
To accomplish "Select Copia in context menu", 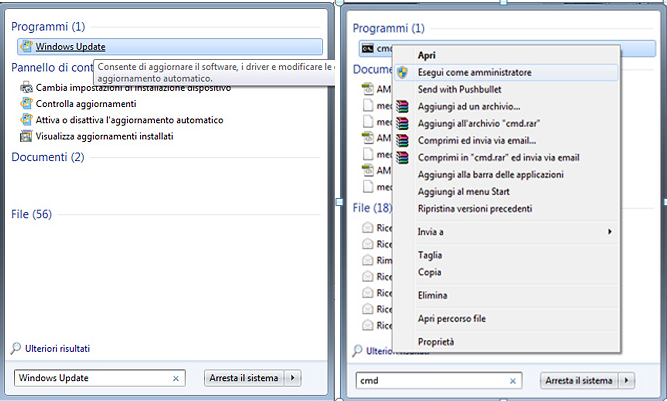I will click(429, 272).
